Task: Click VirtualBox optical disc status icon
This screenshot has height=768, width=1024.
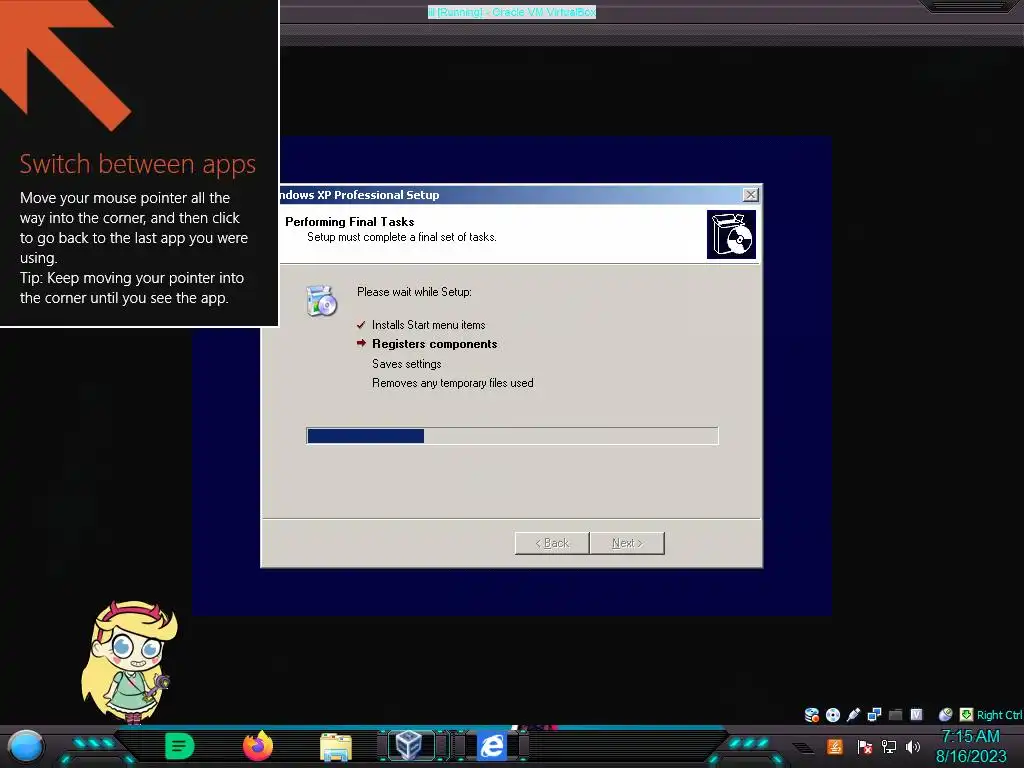Action: [833, 715]
